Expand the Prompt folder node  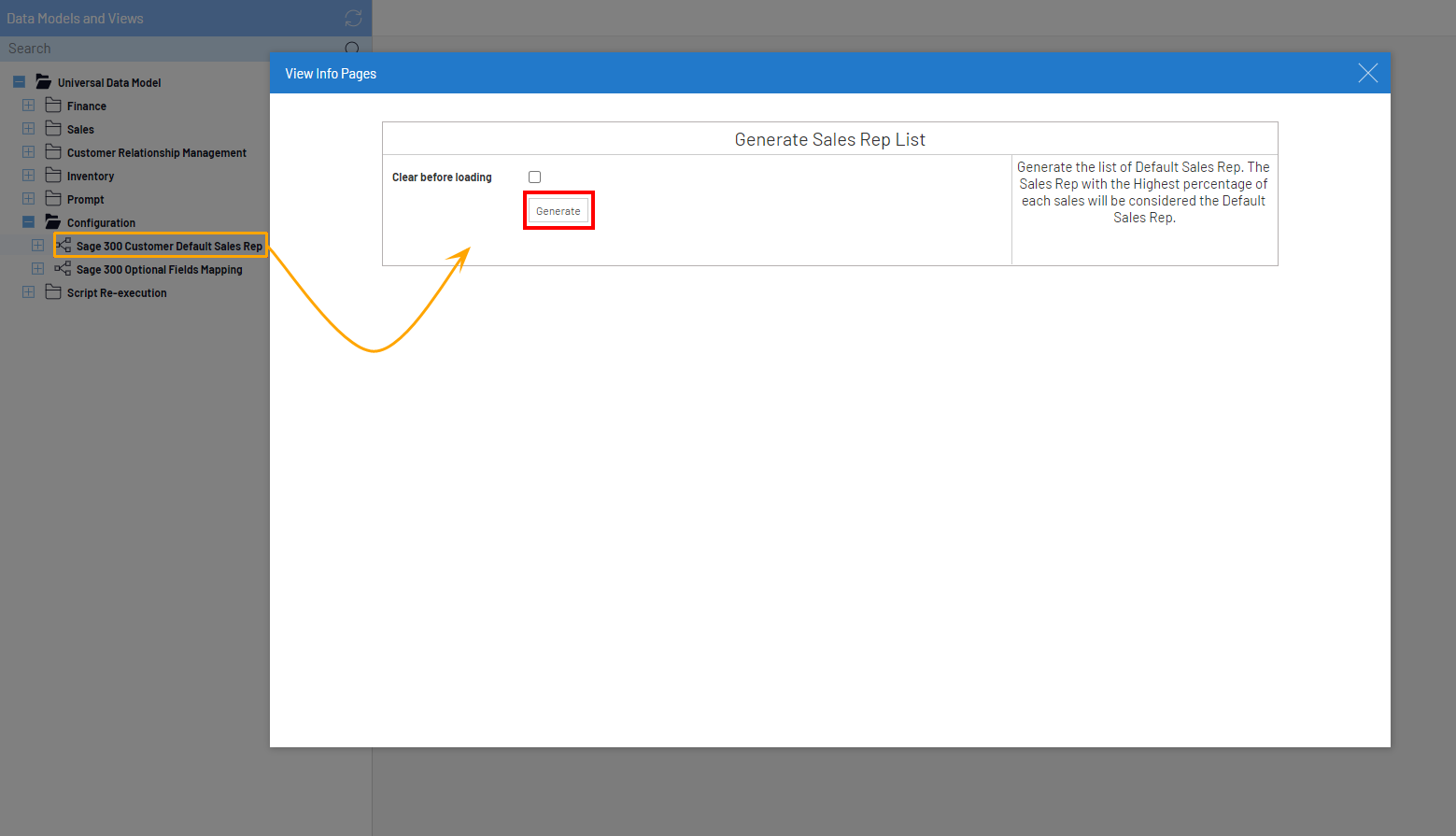[x=28, y=199]
